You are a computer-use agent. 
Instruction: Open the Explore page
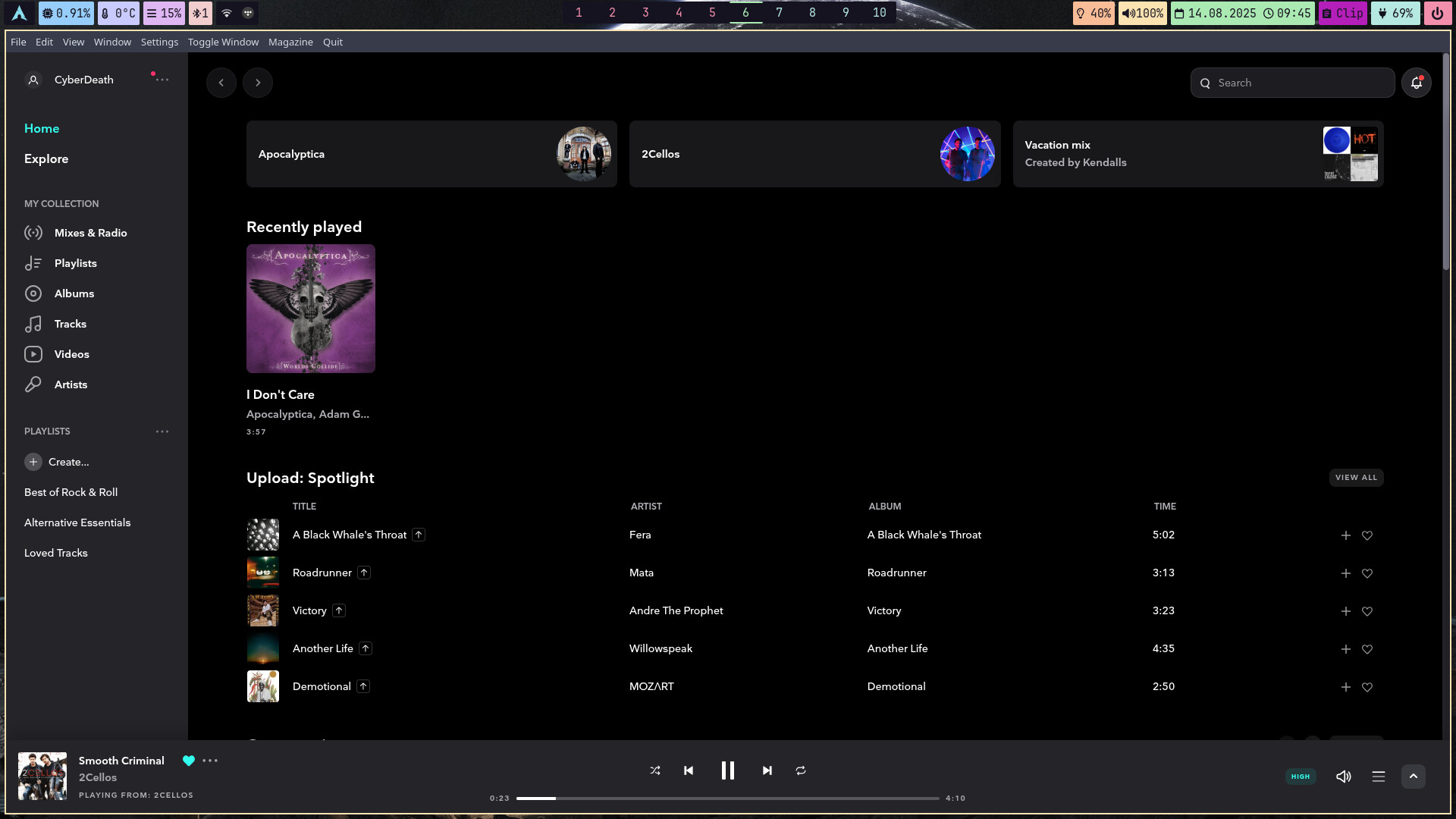point(46,158)
